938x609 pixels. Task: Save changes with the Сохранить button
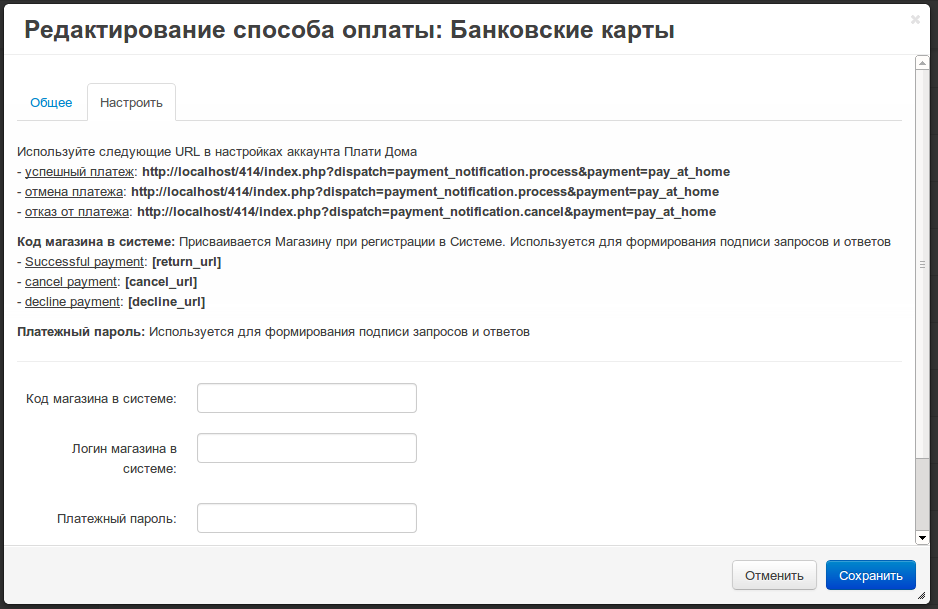click(x=870, y=575)
